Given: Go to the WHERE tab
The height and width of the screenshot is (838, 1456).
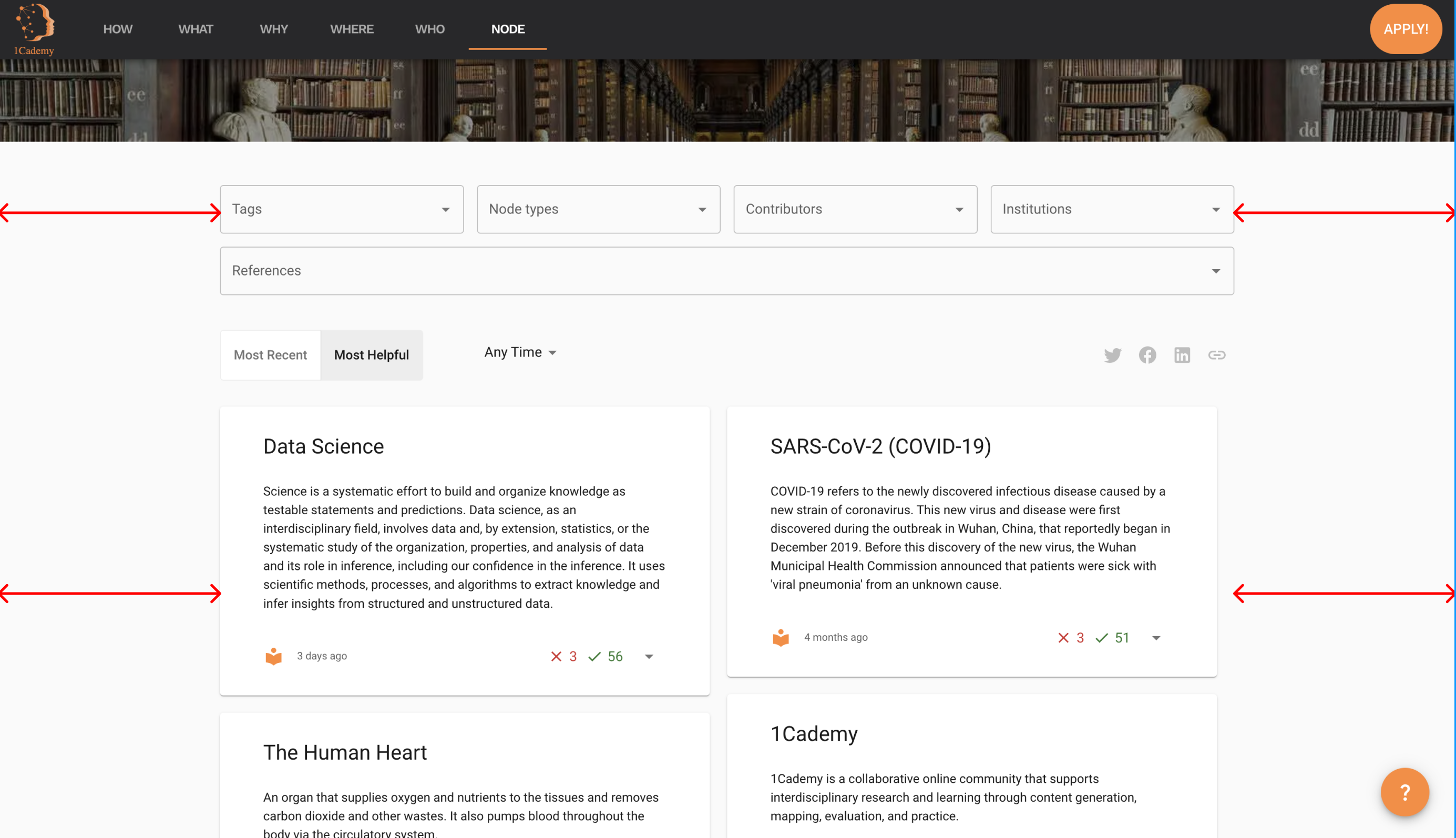Looking at the screenshot, I should coord(352,29).
